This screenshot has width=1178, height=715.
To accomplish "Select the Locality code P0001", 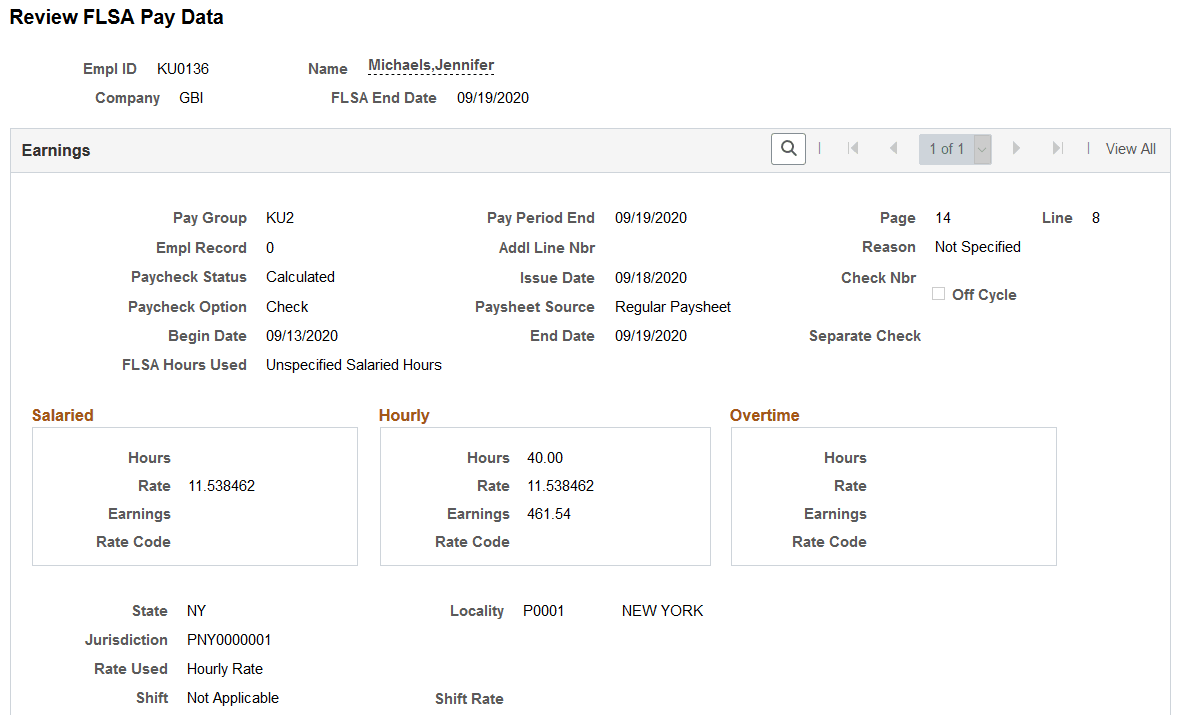I will (x=543, y=610).
